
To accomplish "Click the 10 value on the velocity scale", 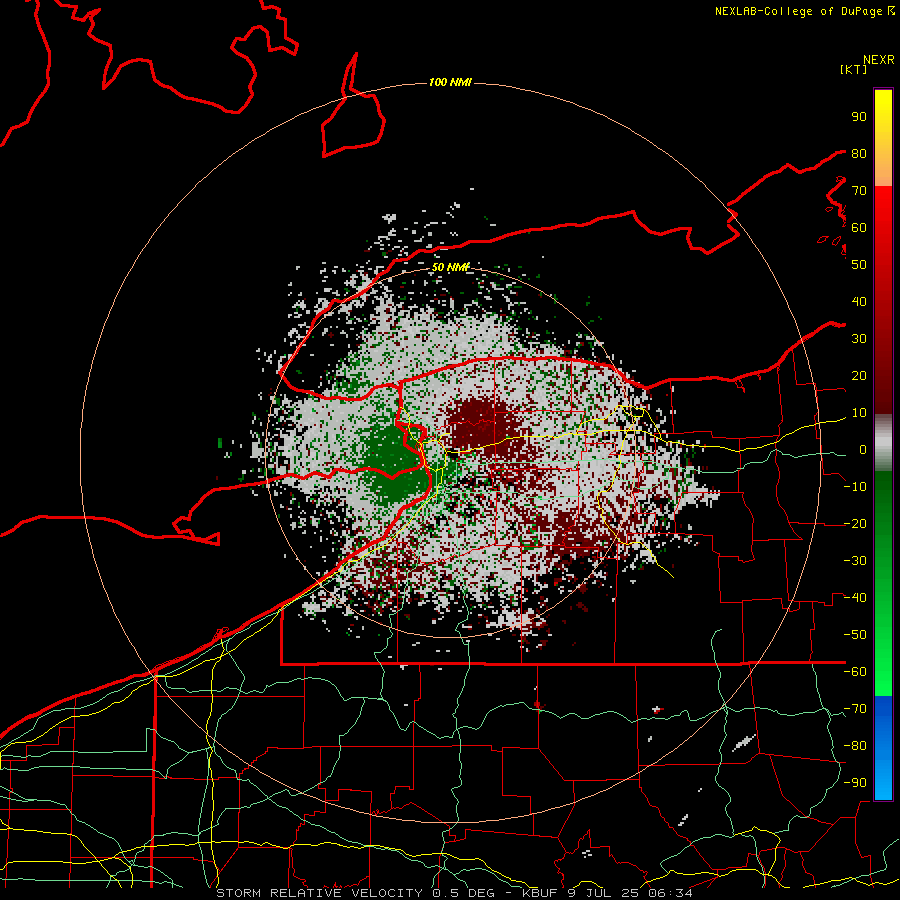I will pyautogui.click(x=859, y=413).
